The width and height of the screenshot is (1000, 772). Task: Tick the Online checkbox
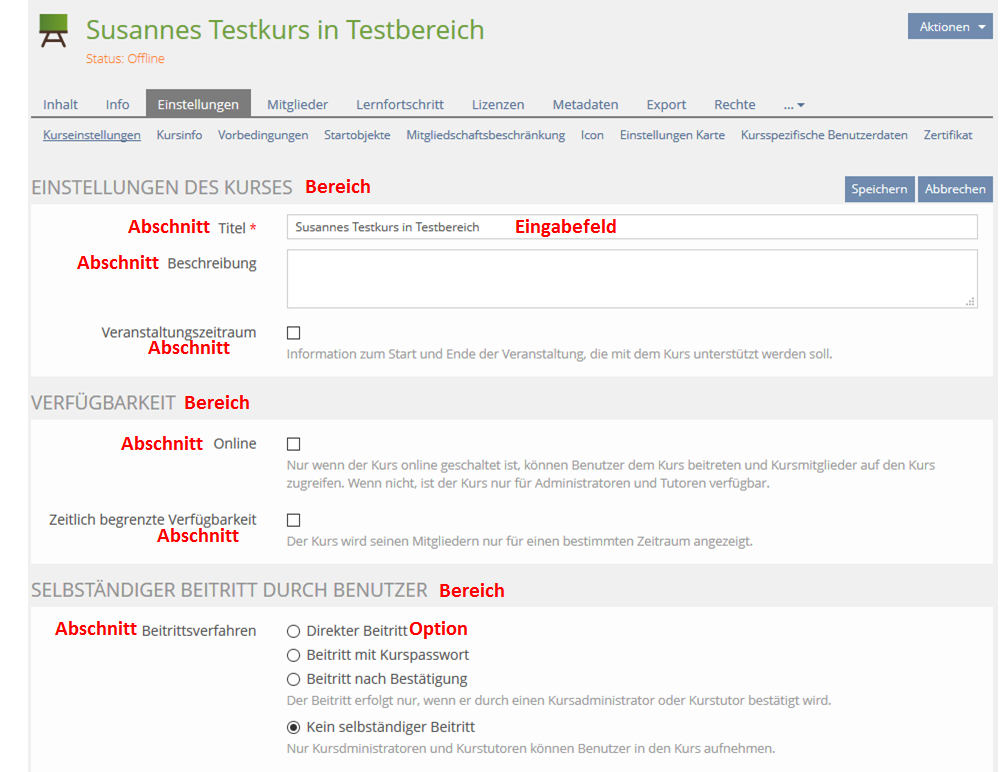point(294,444)
